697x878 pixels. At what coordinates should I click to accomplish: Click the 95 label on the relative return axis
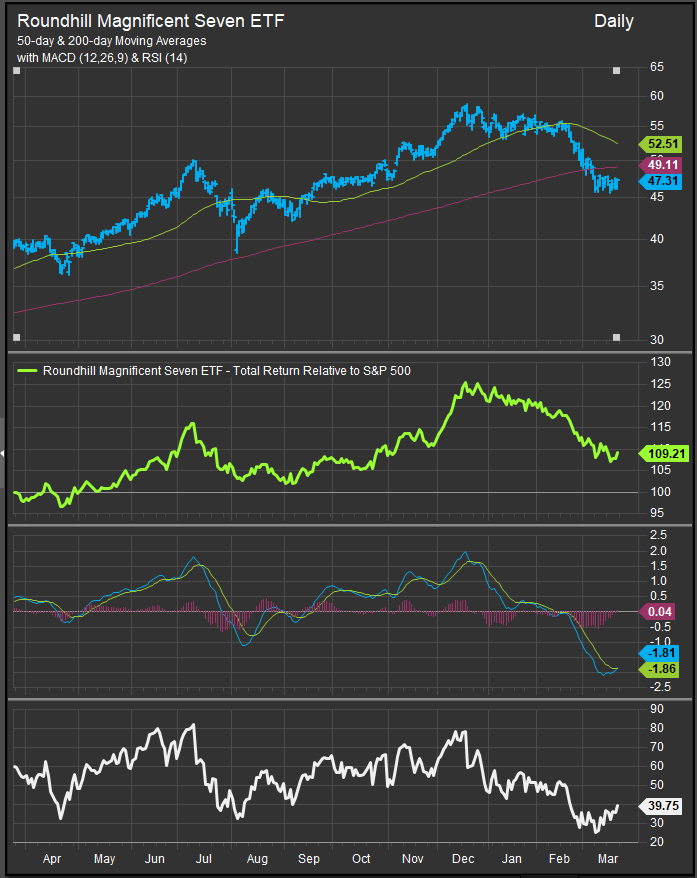pos(657,513)
